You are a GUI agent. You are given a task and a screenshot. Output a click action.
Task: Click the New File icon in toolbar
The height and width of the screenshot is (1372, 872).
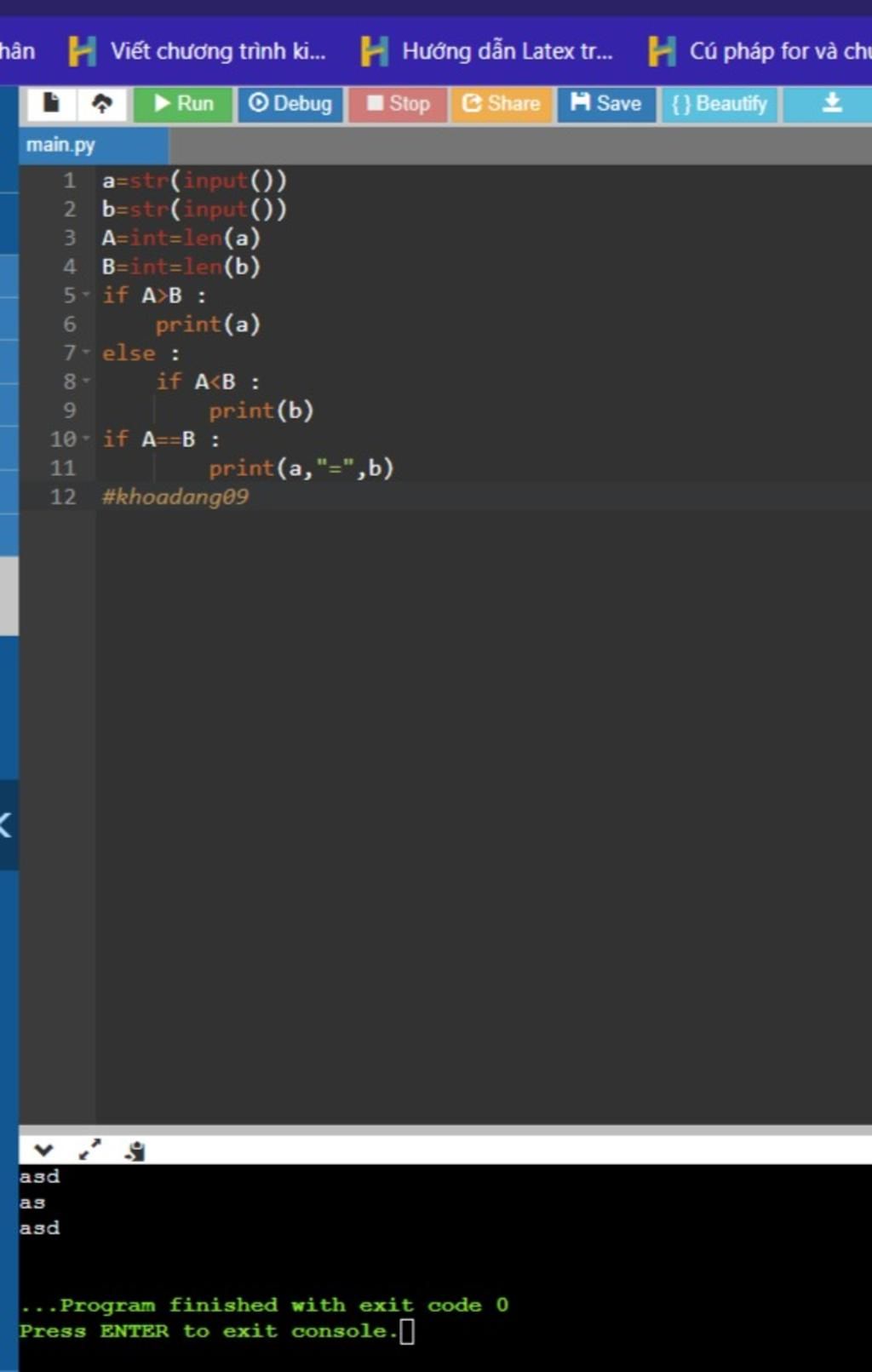(x=51, y=104)
